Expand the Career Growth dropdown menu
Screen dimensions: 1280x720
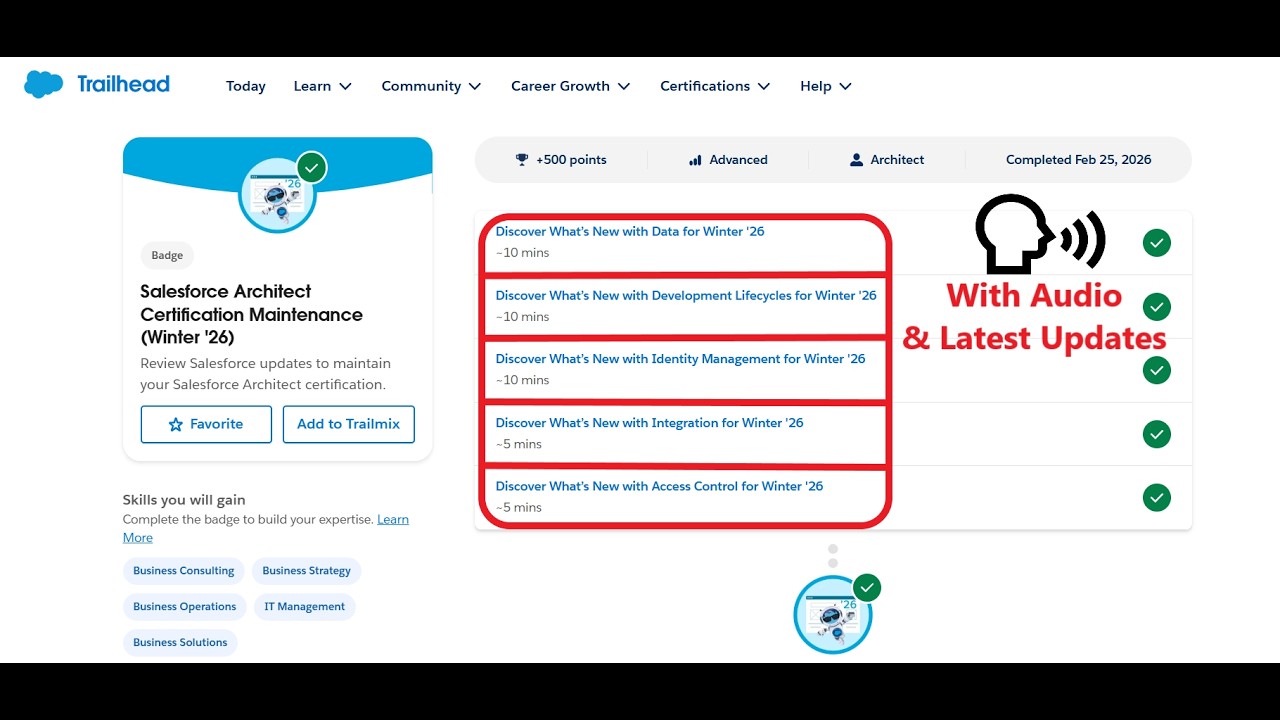(x=571, y=86)
